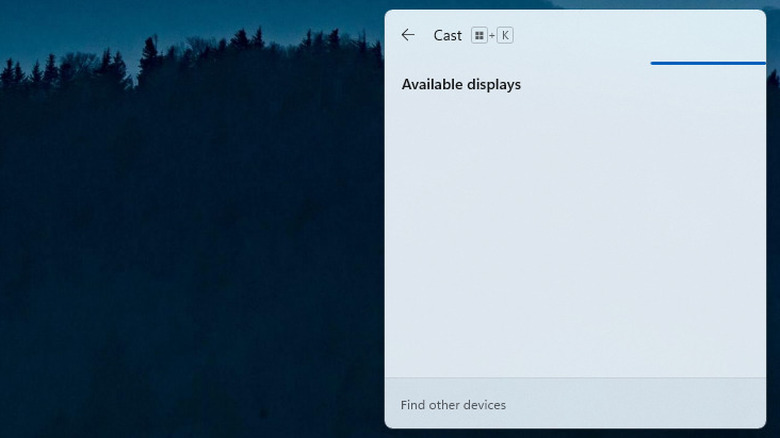Click the Windows logo key icon
This screenshot has width=780, height=438.
point(479,35)
